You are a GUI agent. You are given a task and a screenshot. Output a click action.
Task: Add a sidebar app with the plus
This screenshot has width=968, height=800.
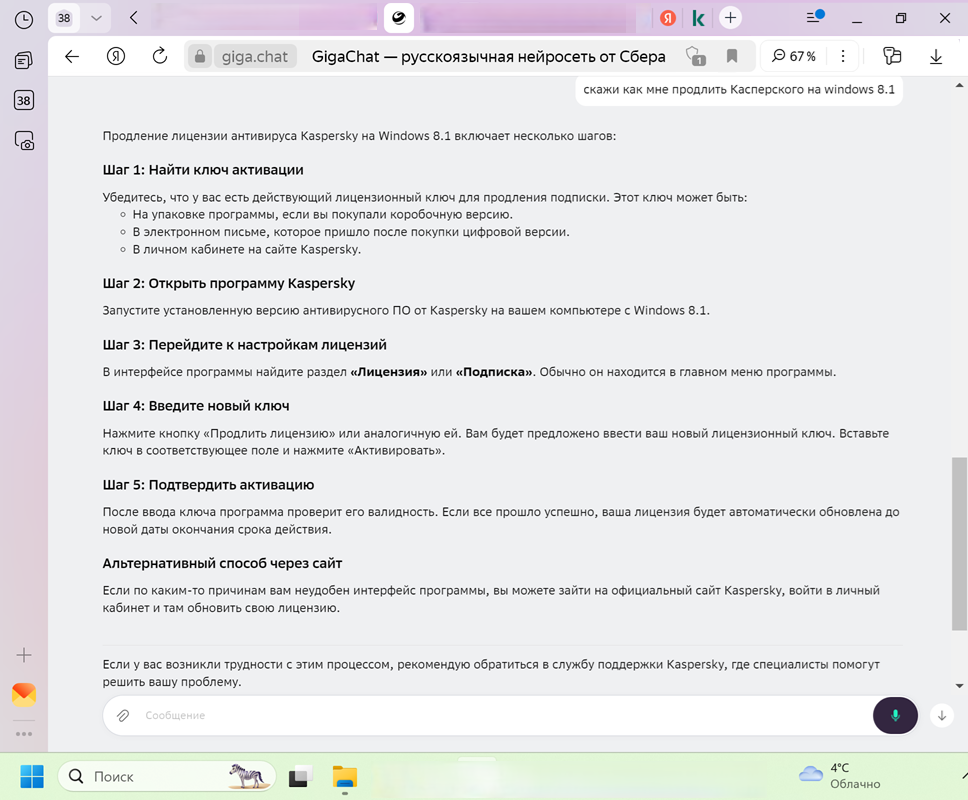23,655
